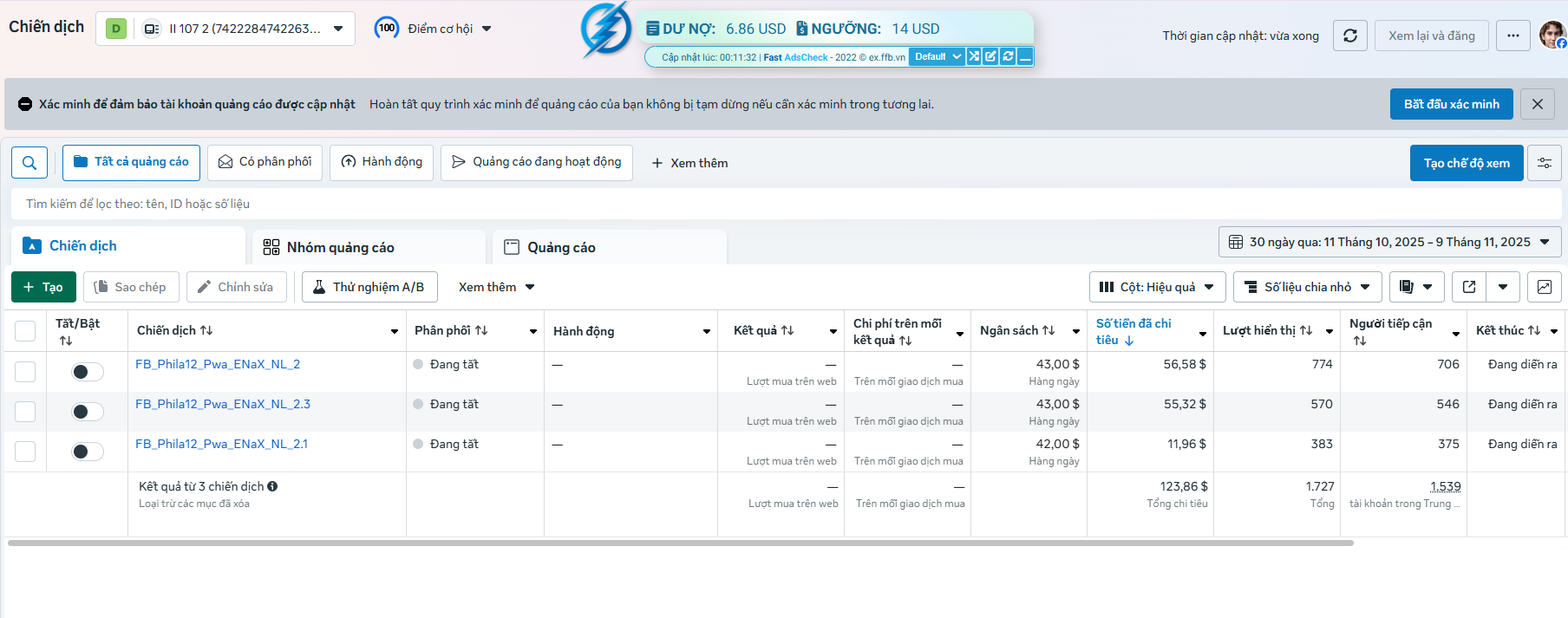This screenshot has height=618, width=1568.
Task: Open view mode settings sliders icon
Action: (x=1545, y=163)
